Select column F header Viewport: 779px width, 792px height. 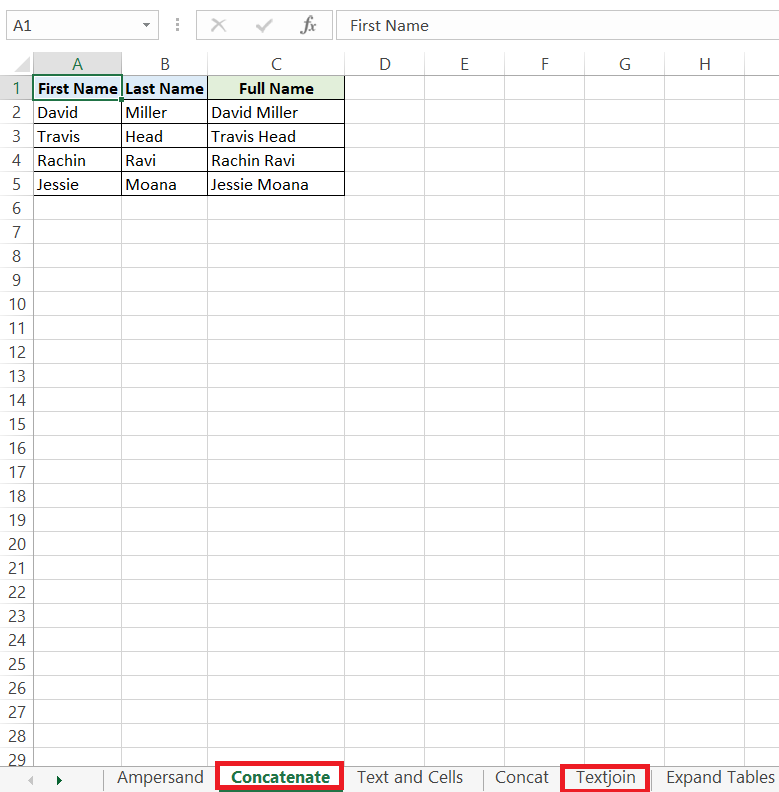[545, 64]
